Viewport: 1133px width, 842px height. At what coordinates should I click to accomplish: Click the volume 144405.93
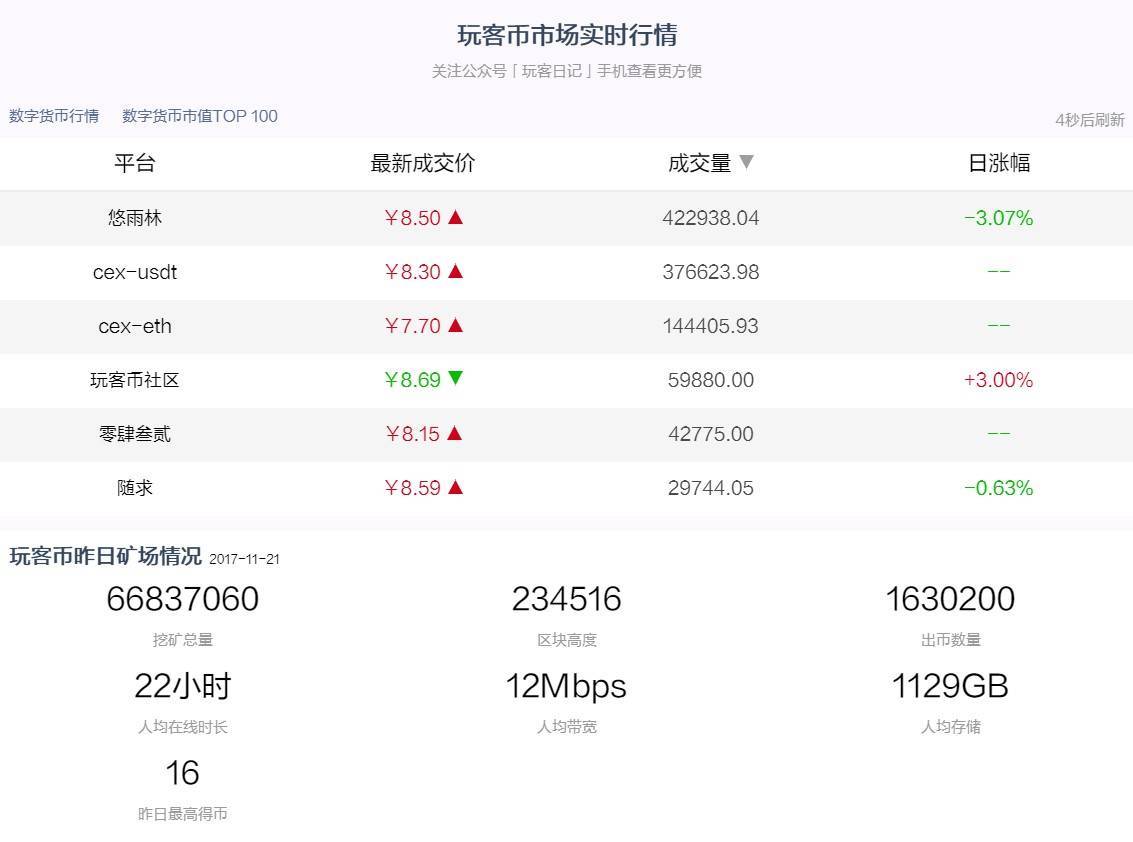(711, 326)
